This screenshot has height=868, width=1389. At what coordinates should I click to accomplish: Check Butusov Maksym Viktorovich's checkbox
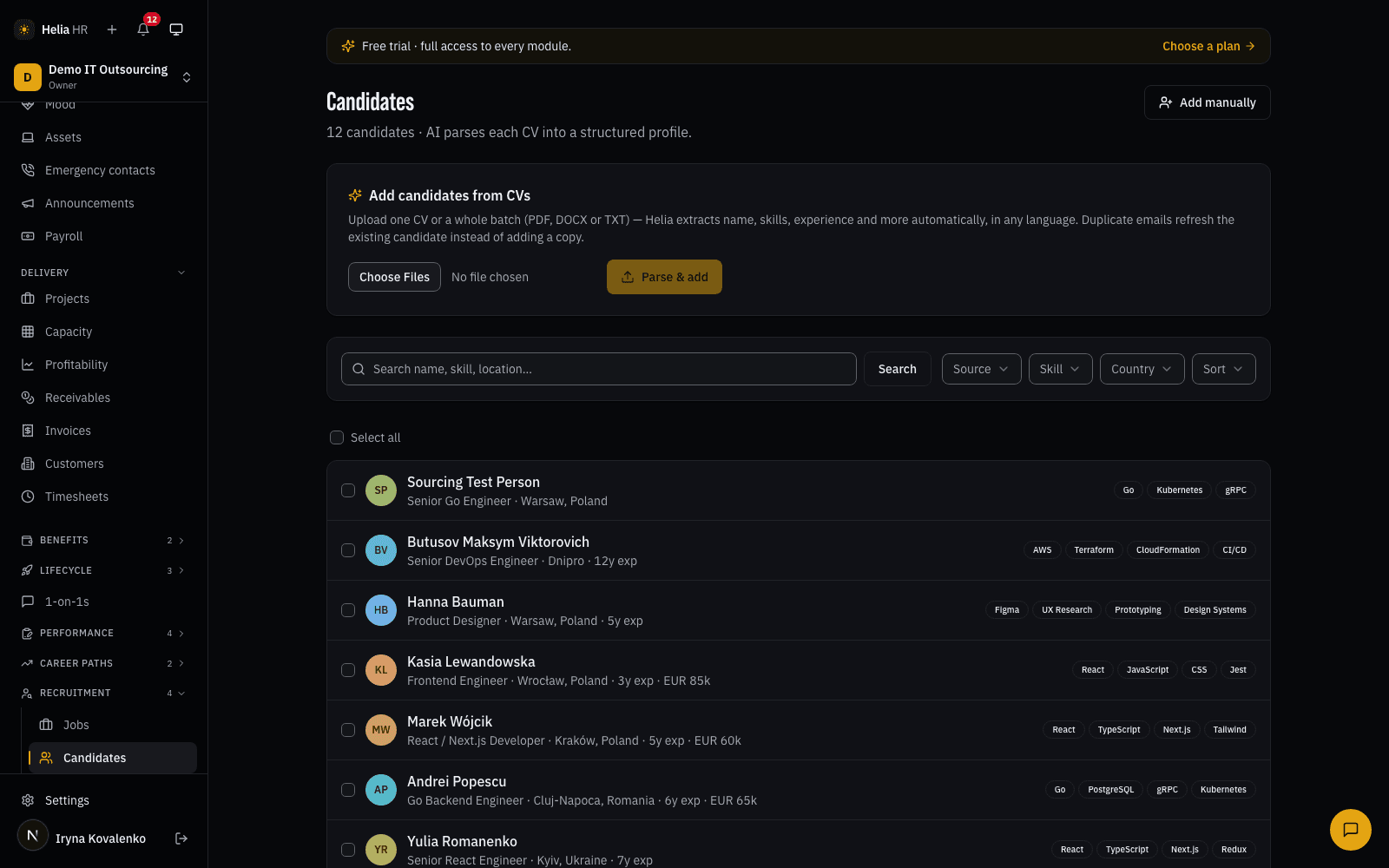[348, 550]
